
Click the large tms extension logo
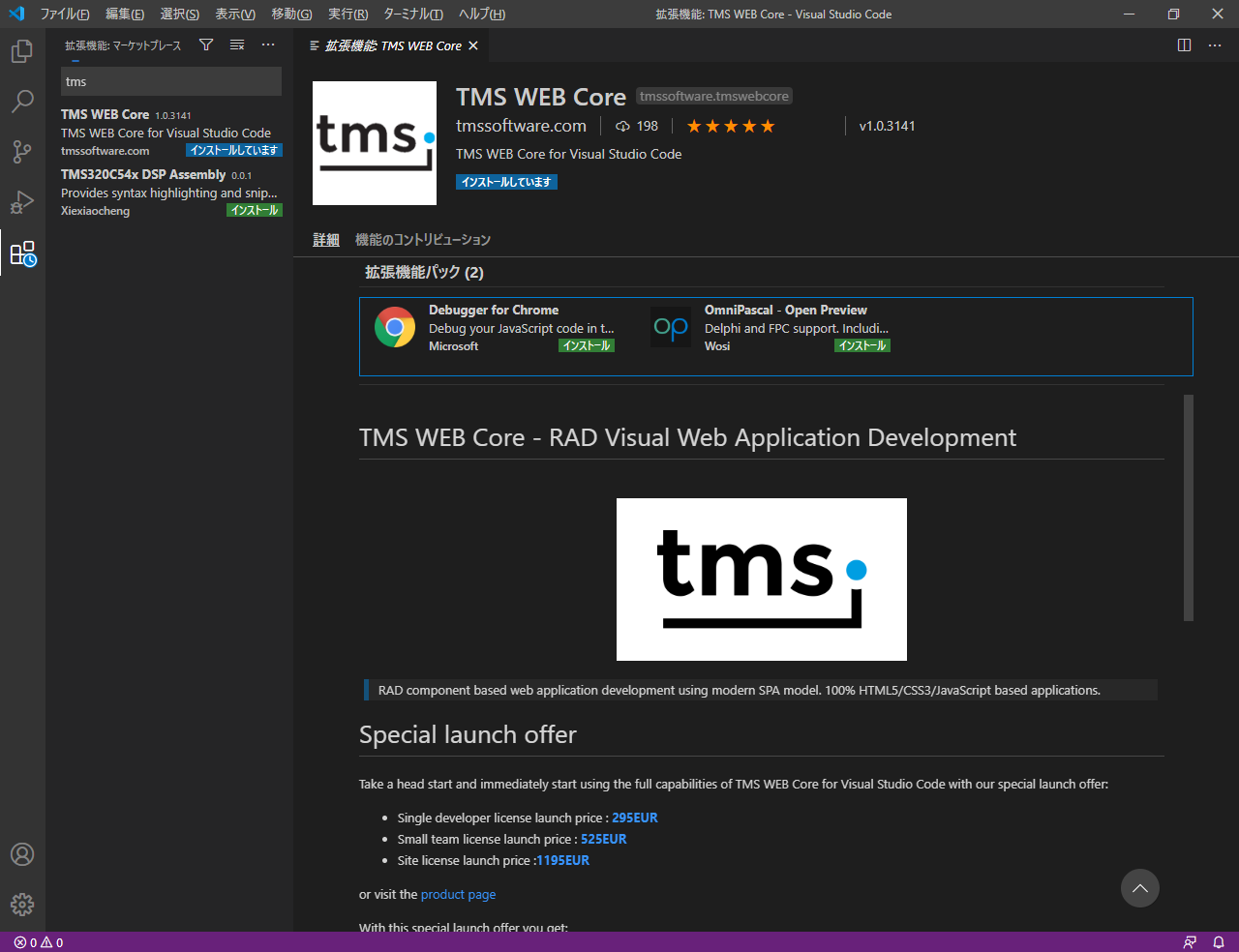[375, 143]
